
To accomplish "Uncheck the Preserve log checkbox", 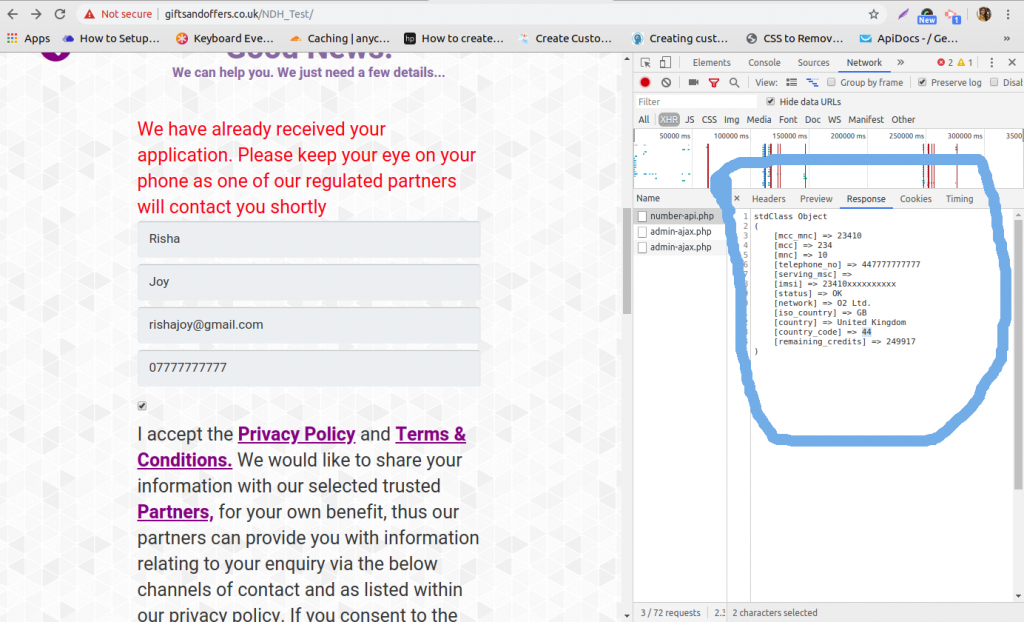I will click(x=922, y=83).
